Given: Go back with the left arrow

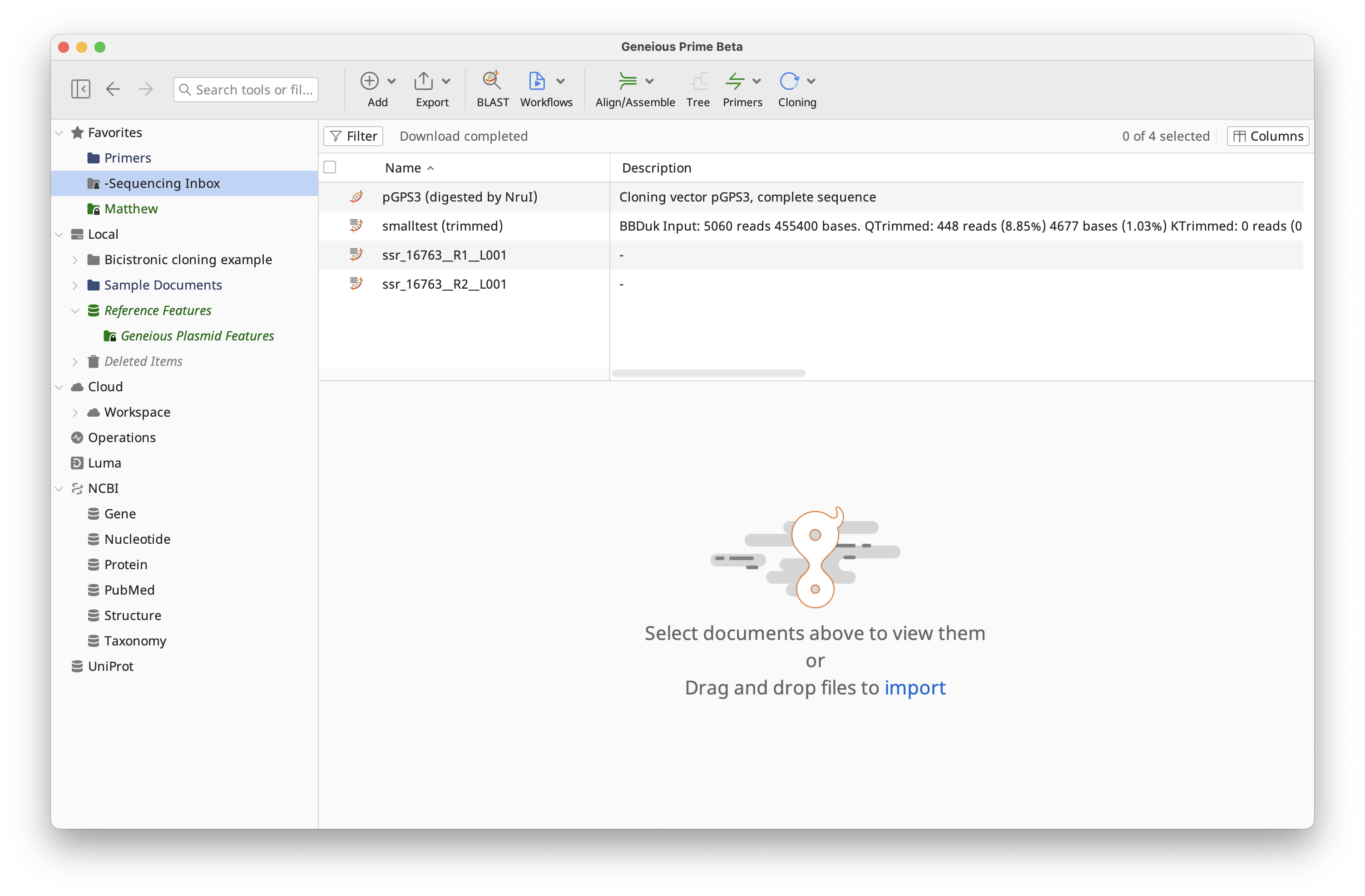Looking at the screenshot, I should [113, 89].
